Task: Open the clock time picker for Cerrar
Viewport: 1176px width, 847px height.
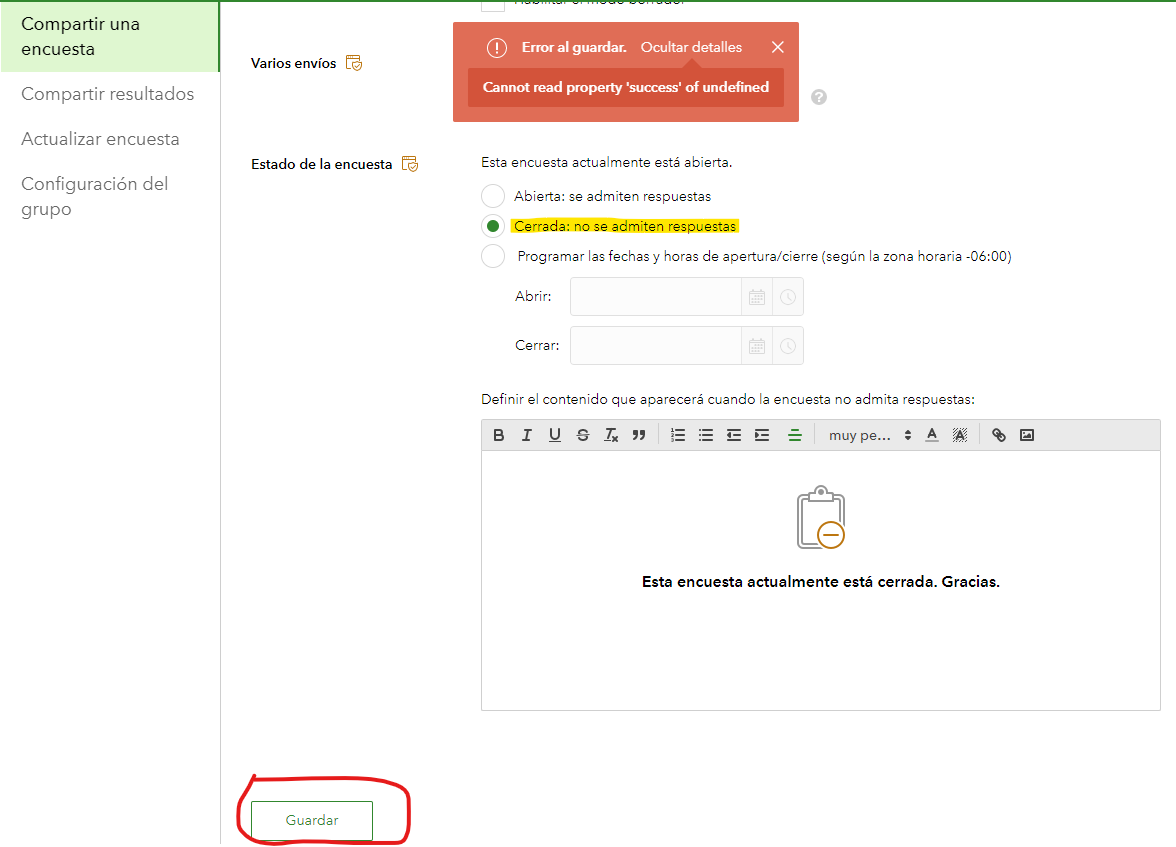Action: coord(788,346)
